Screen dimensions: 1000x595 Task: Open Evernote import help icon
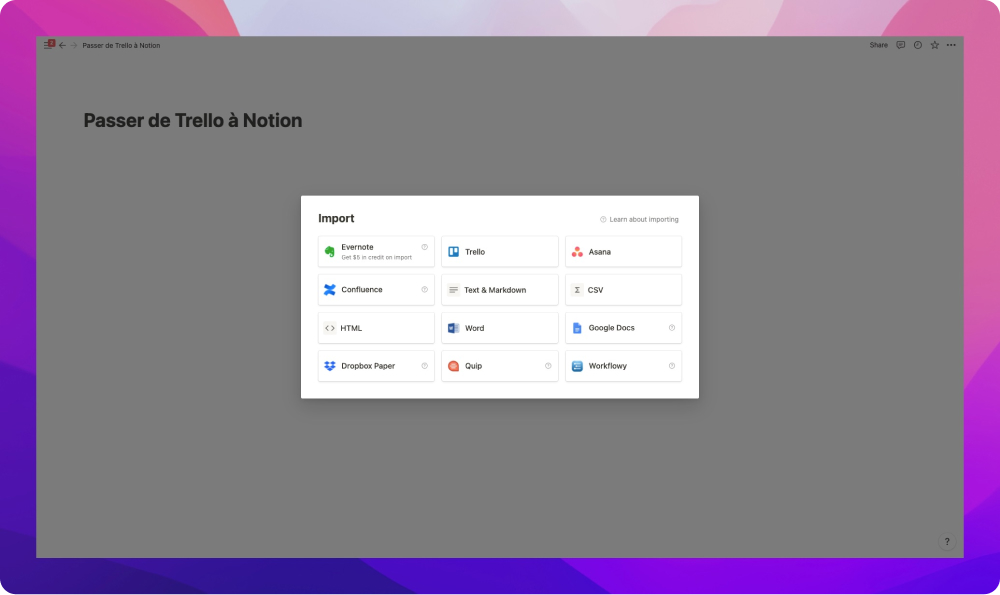pyautogui.click(x=424, y=247)
